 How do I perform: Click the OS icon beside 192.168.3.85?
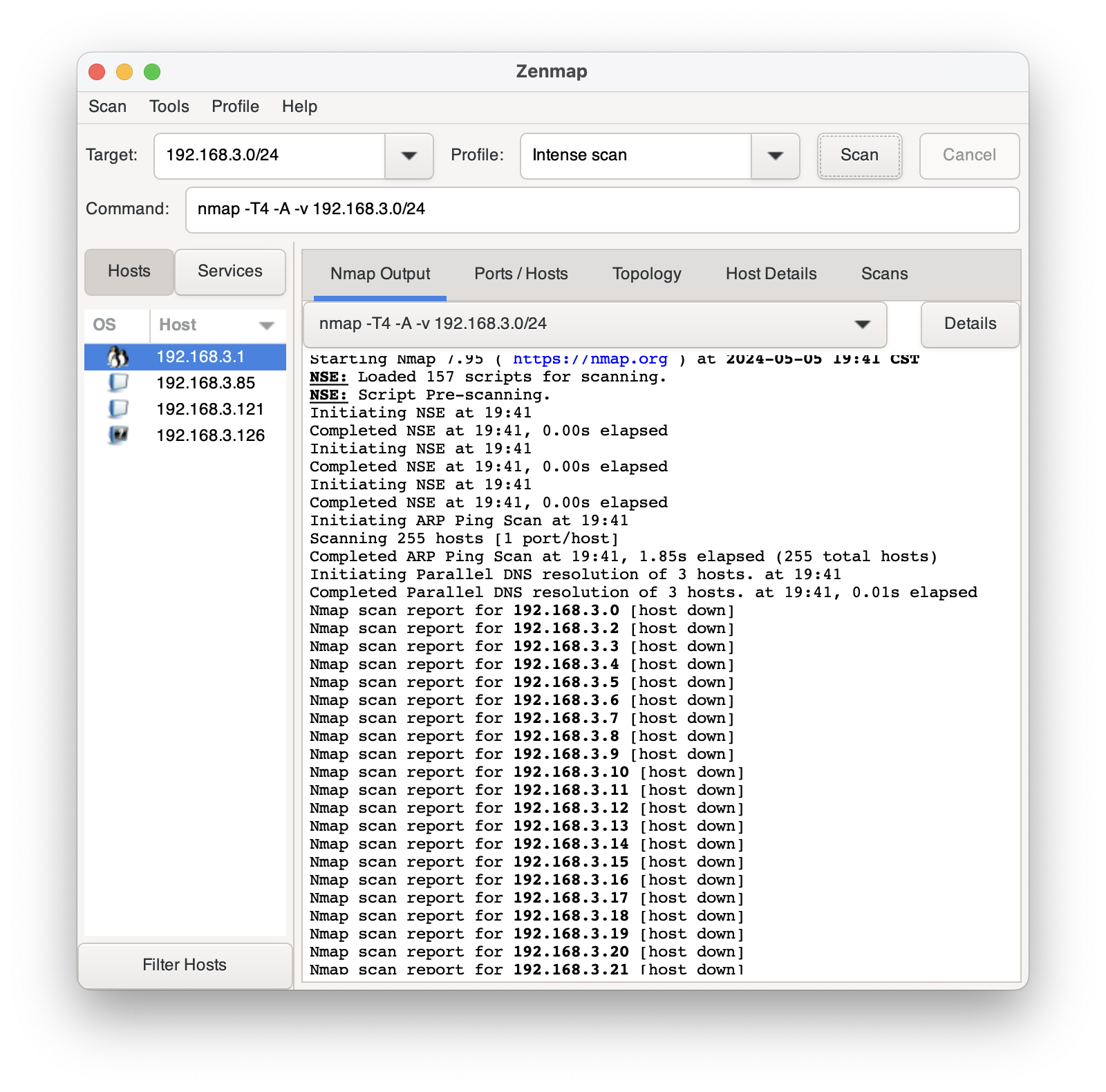click(x=118, y=382)
